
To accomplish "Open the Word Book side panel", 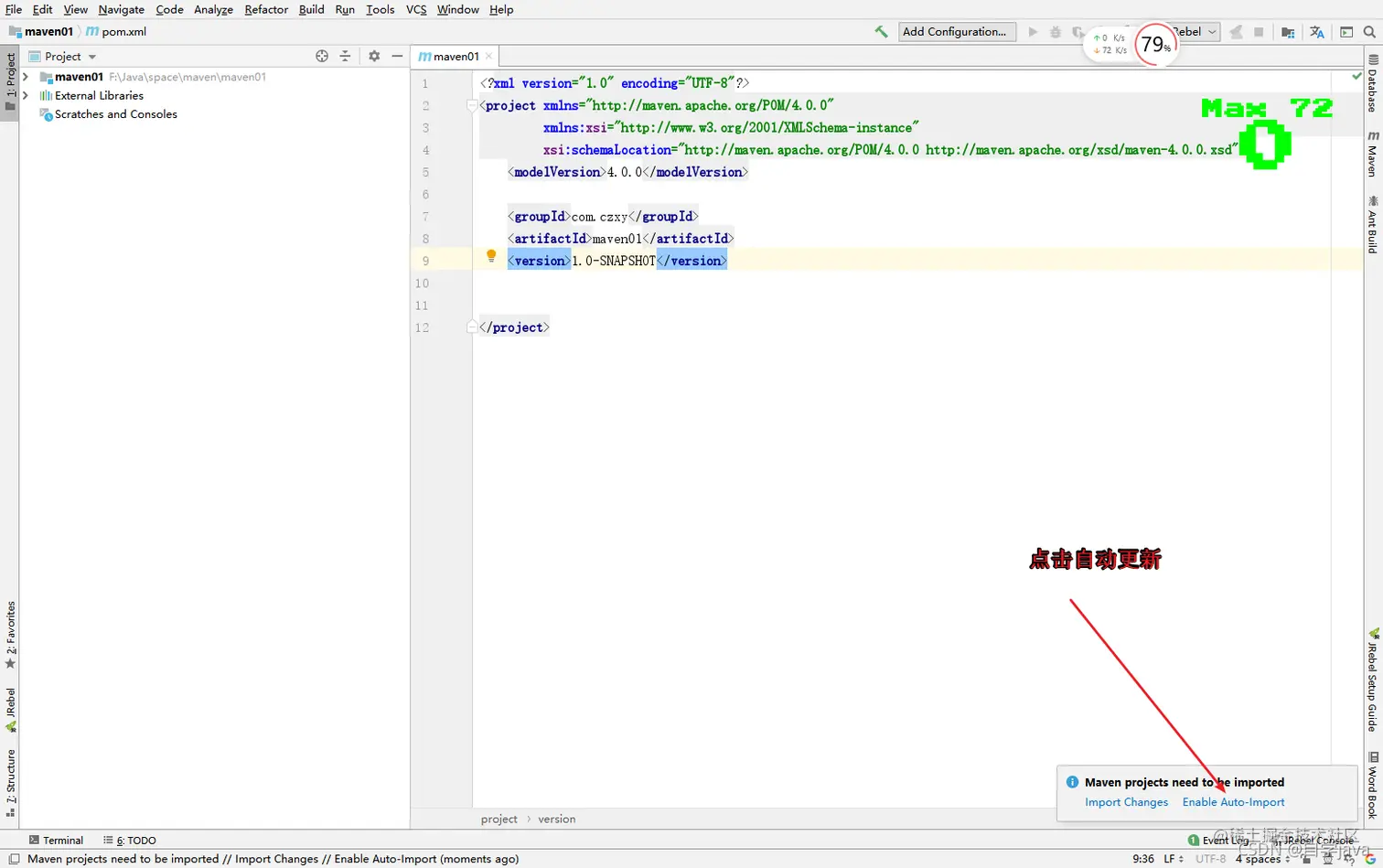I will click(x=1373, y=785).
